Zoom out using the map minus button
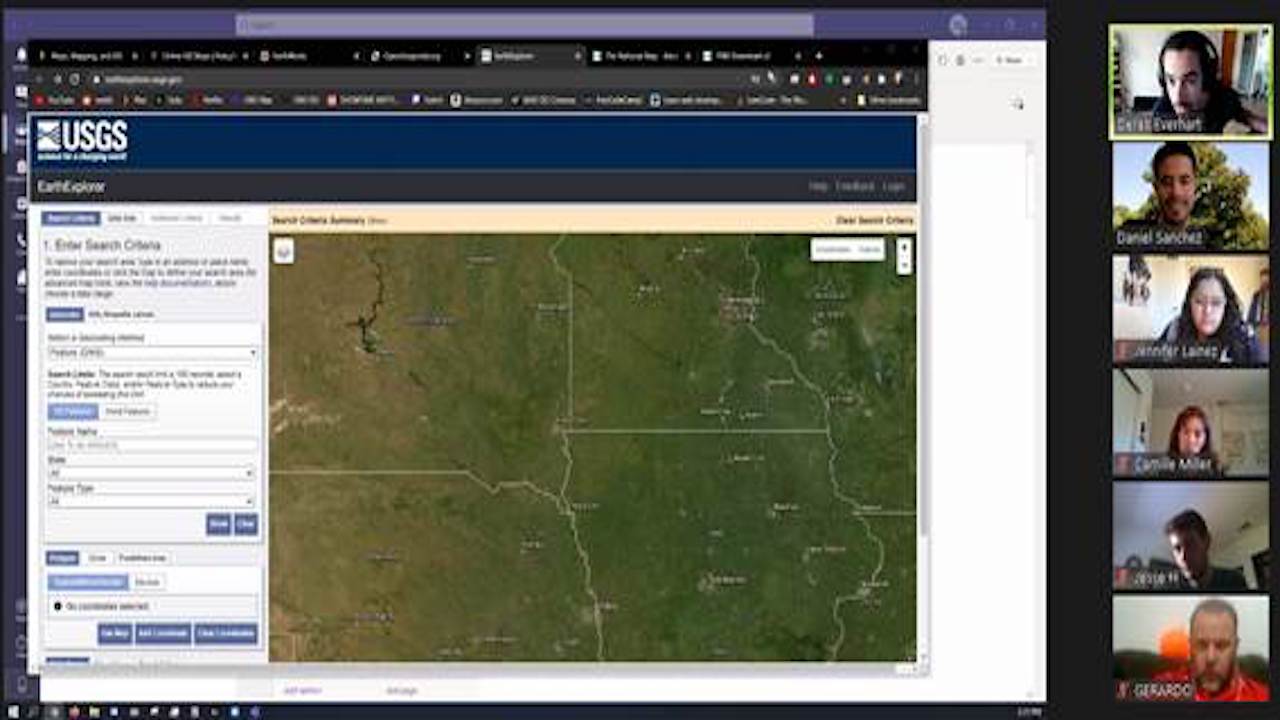The image size is (1280, 720). point(904,265)
